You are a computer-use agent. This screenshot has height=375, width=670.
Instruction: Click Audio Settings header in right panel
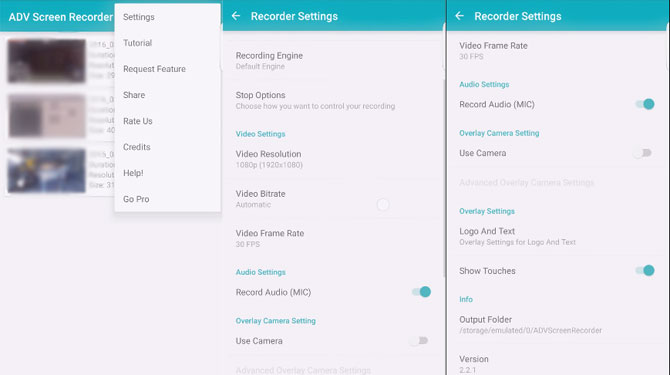[x=484, y=85]
